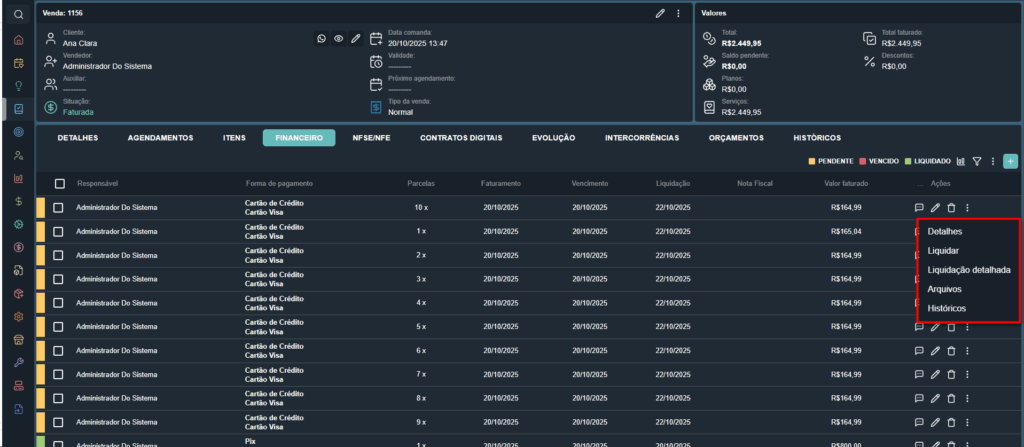Screen dimensions: 1024x447
Task: Switch to the Agendamentos tab
Action: pos(160,138)
